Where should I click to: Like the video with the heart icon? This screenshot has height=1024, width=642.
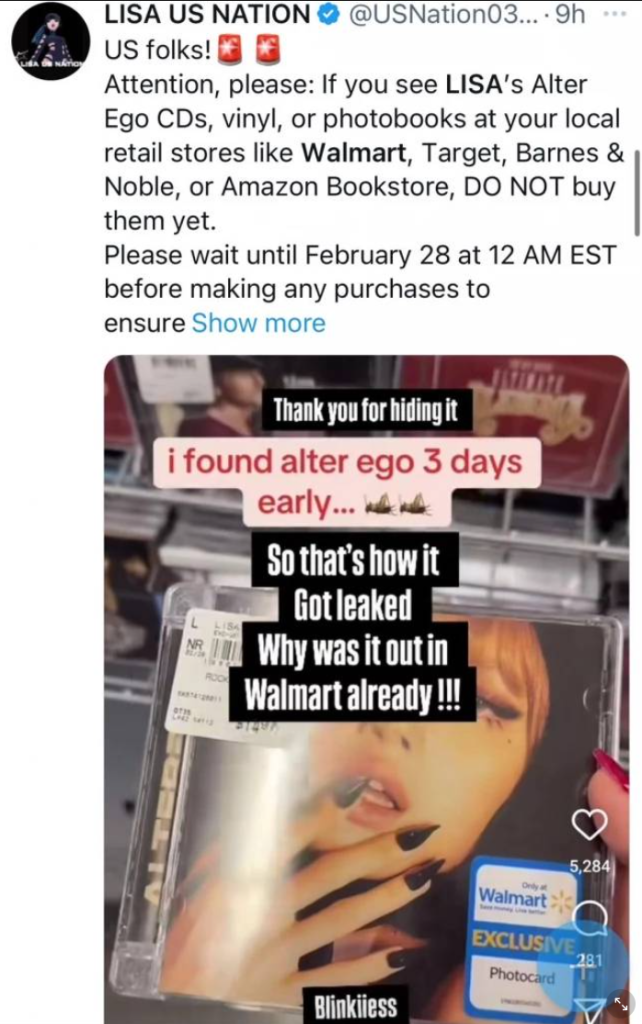click(x=589, y=824)
